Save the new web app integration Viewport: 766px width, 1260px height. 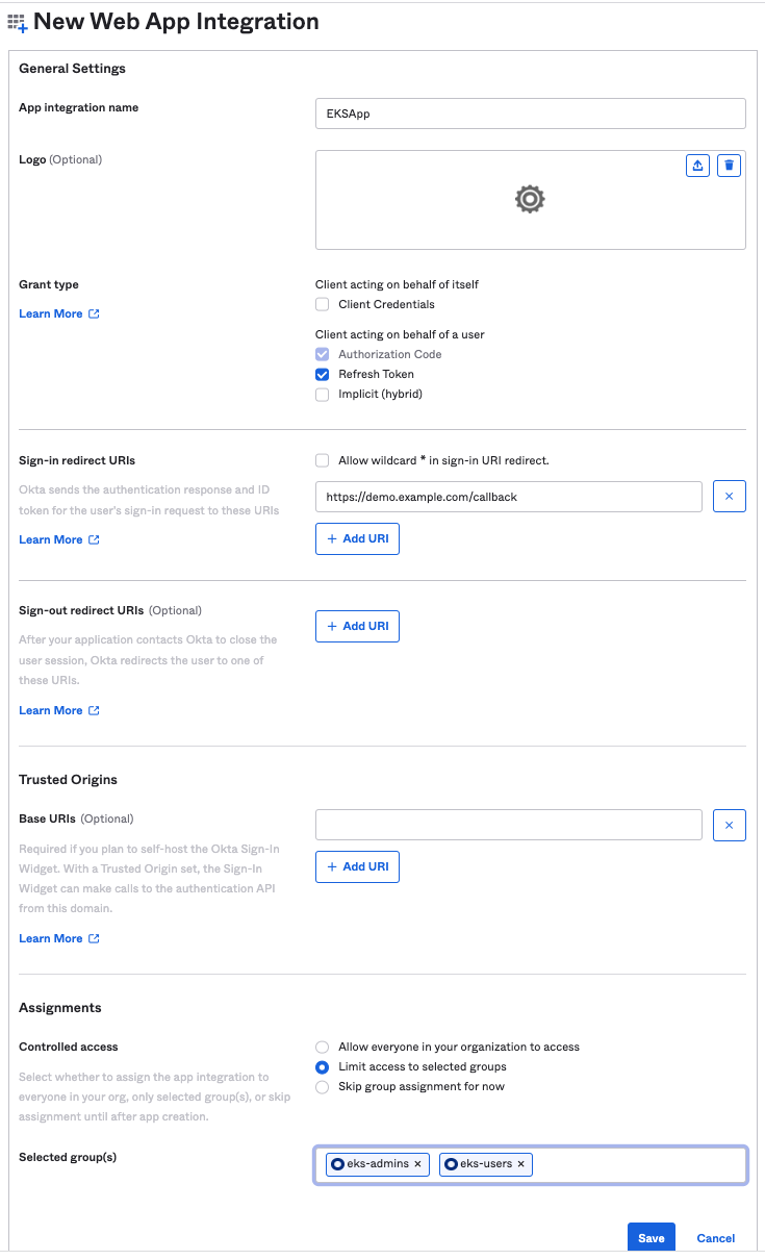pyautogui.click(x=651, y=1237)
